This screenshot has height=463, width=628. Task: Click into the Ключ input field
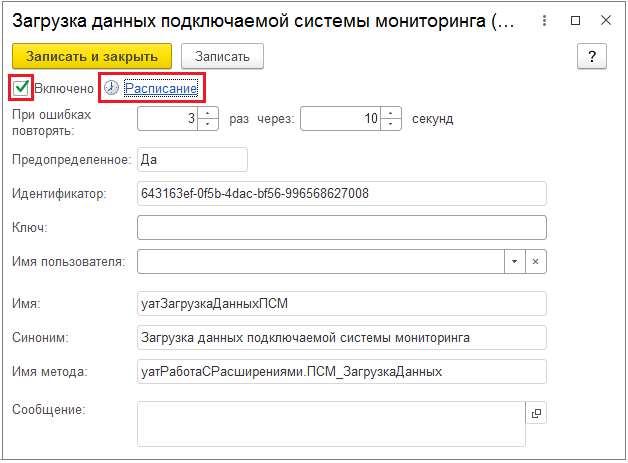(341, 228)
